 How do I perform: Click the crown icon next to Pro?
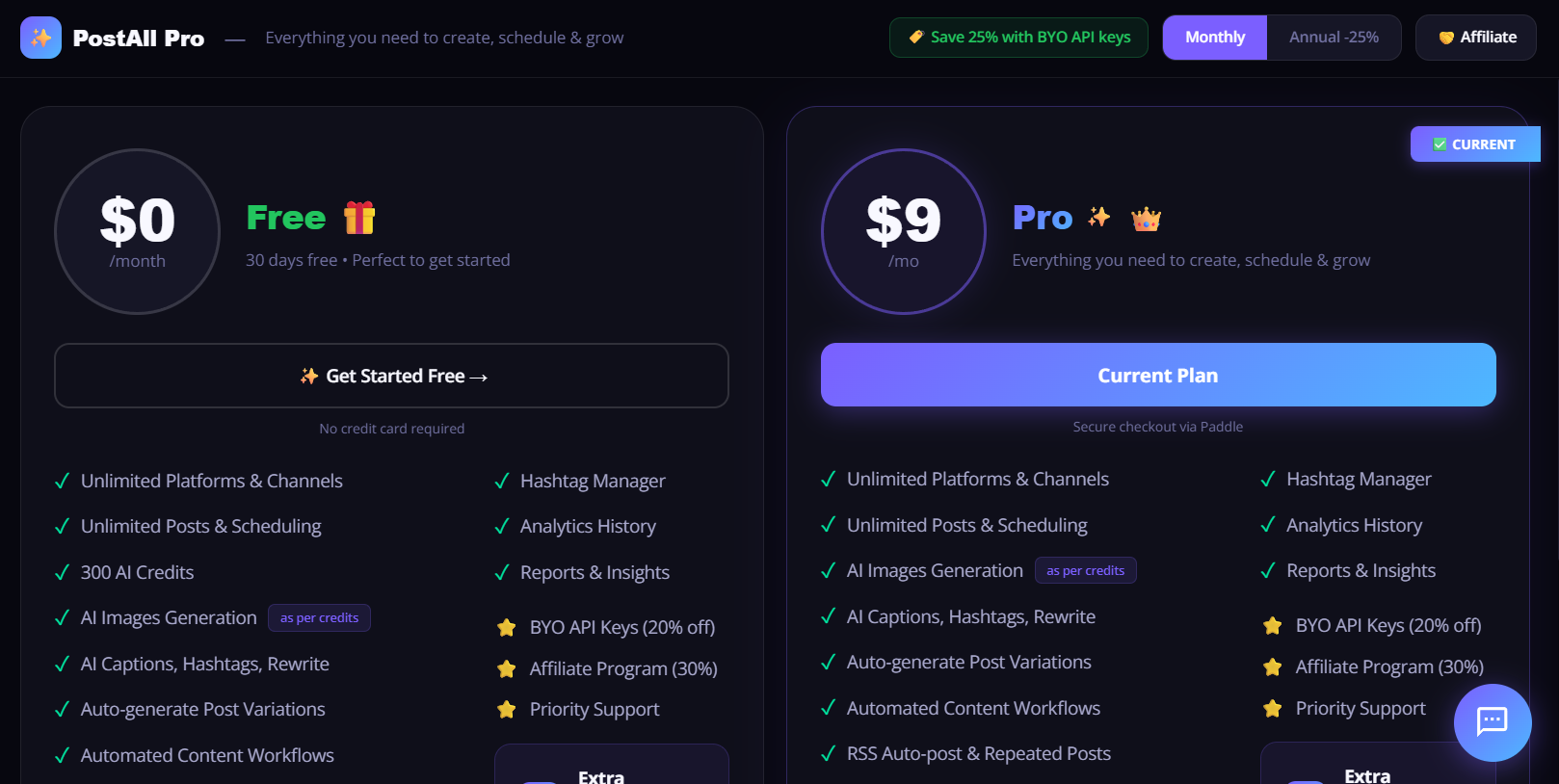click(1146, 219)
